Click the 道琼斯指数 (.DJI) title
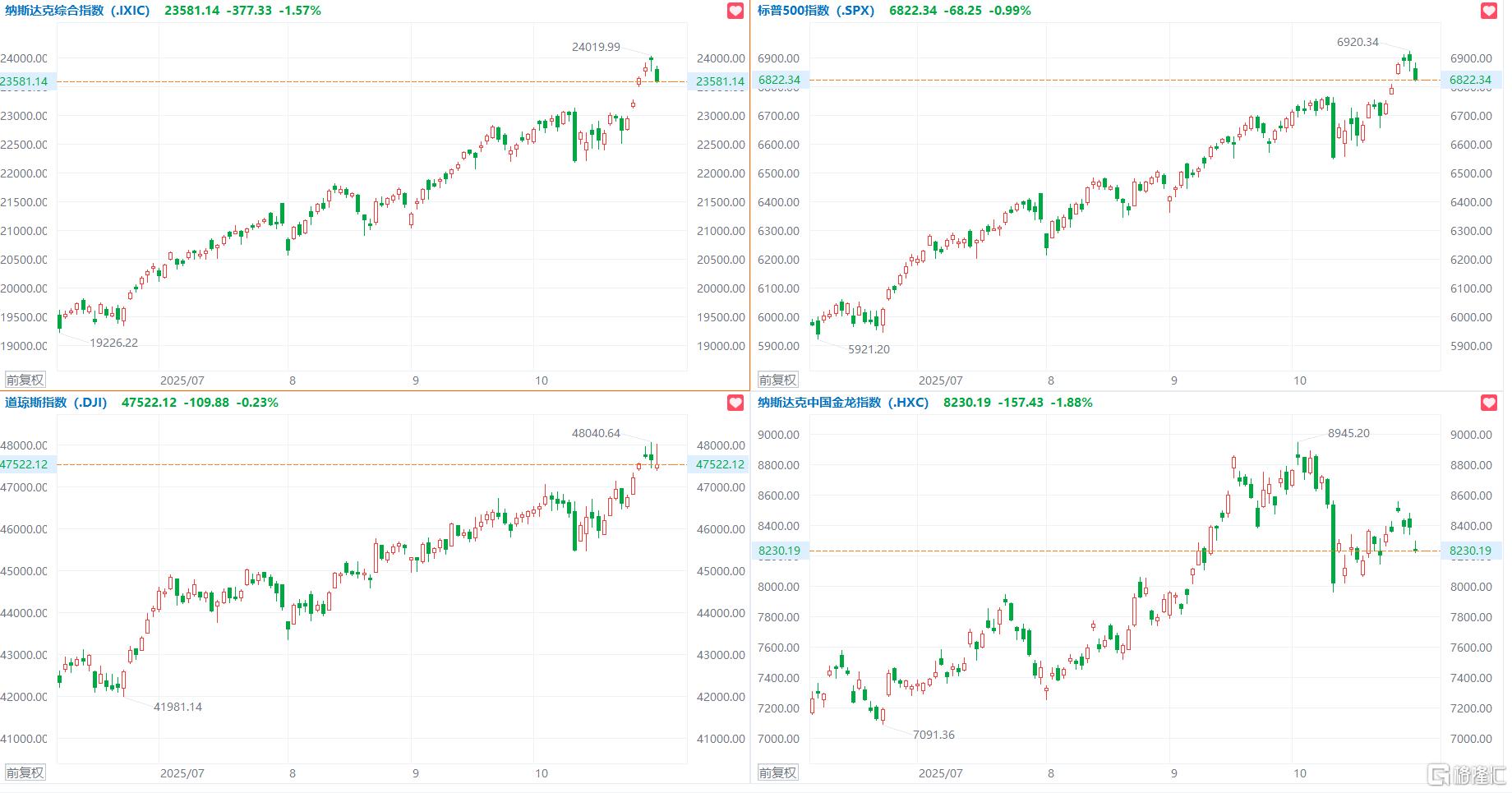 [56, 403]
